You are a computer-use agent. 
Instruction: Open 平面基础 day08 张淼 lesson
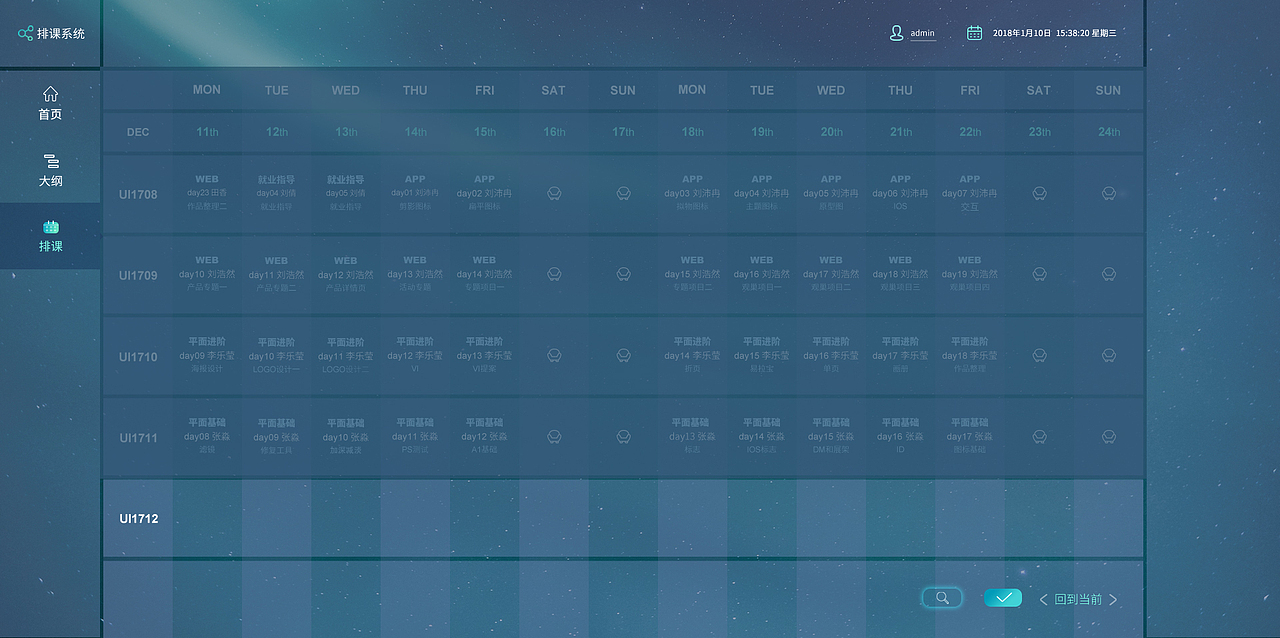(207, 436)
